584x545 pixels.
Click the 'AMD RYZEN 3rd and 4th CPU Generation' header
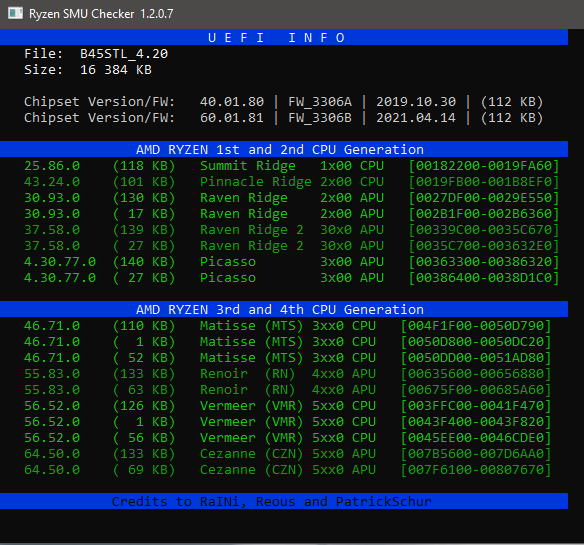tap(284, 310)
